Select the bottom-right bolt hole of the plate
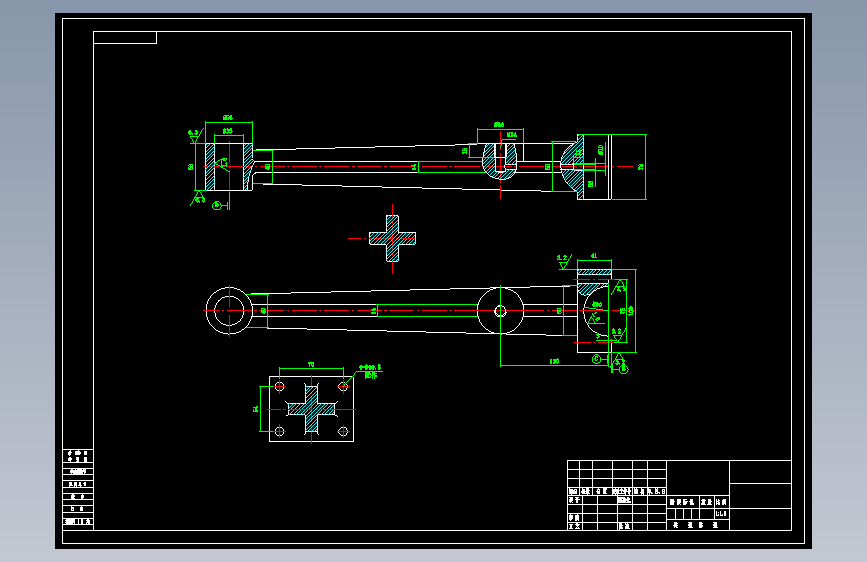Viewport: 867px width, 562px height. tap(343, 431)
